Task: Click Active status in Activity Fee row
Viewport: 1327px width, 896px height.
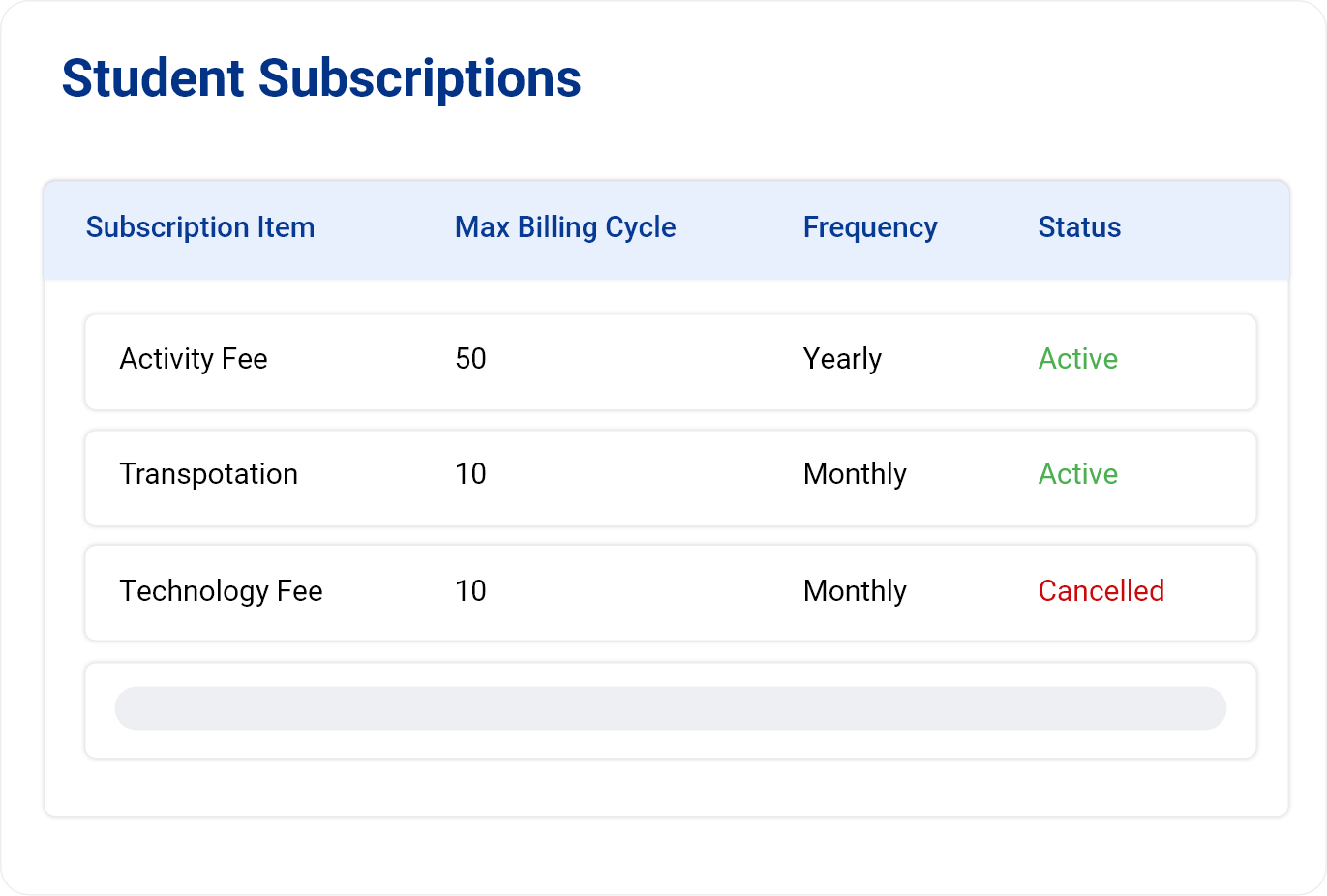Action: 1078,359
